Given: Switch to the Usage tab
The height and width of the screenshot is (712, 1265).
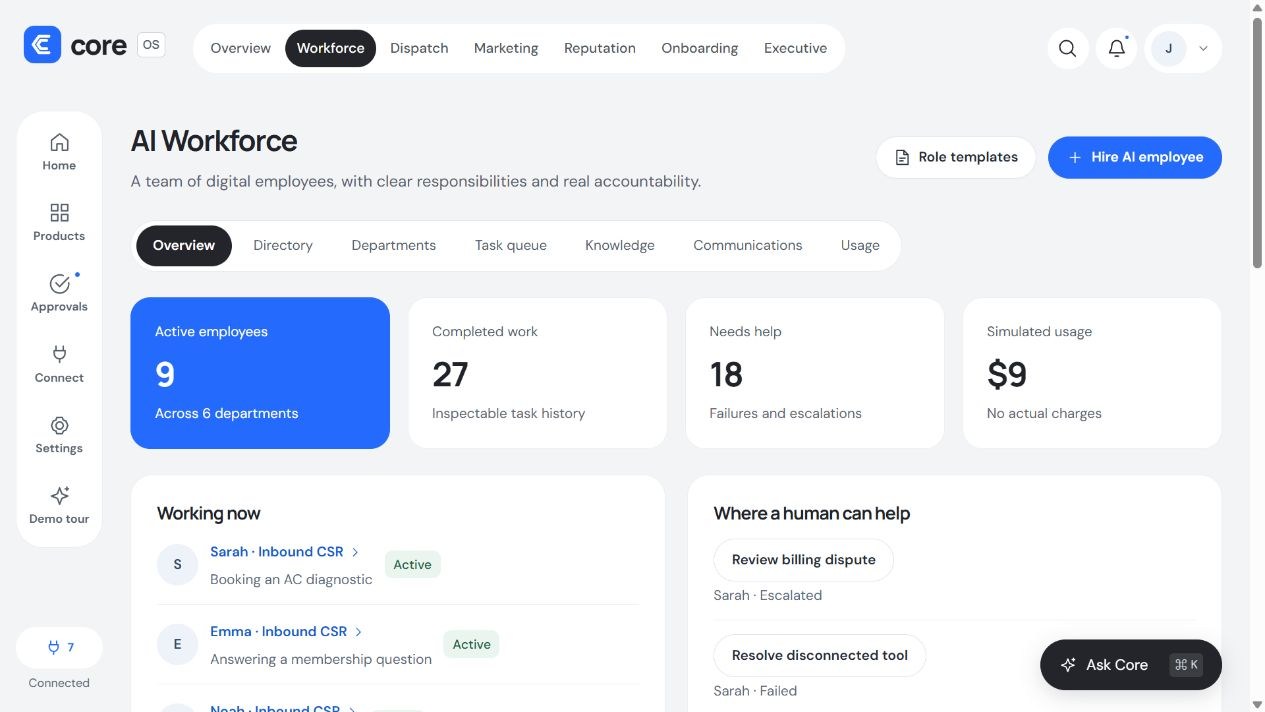Looking at the screenshot, I should 860,245.
